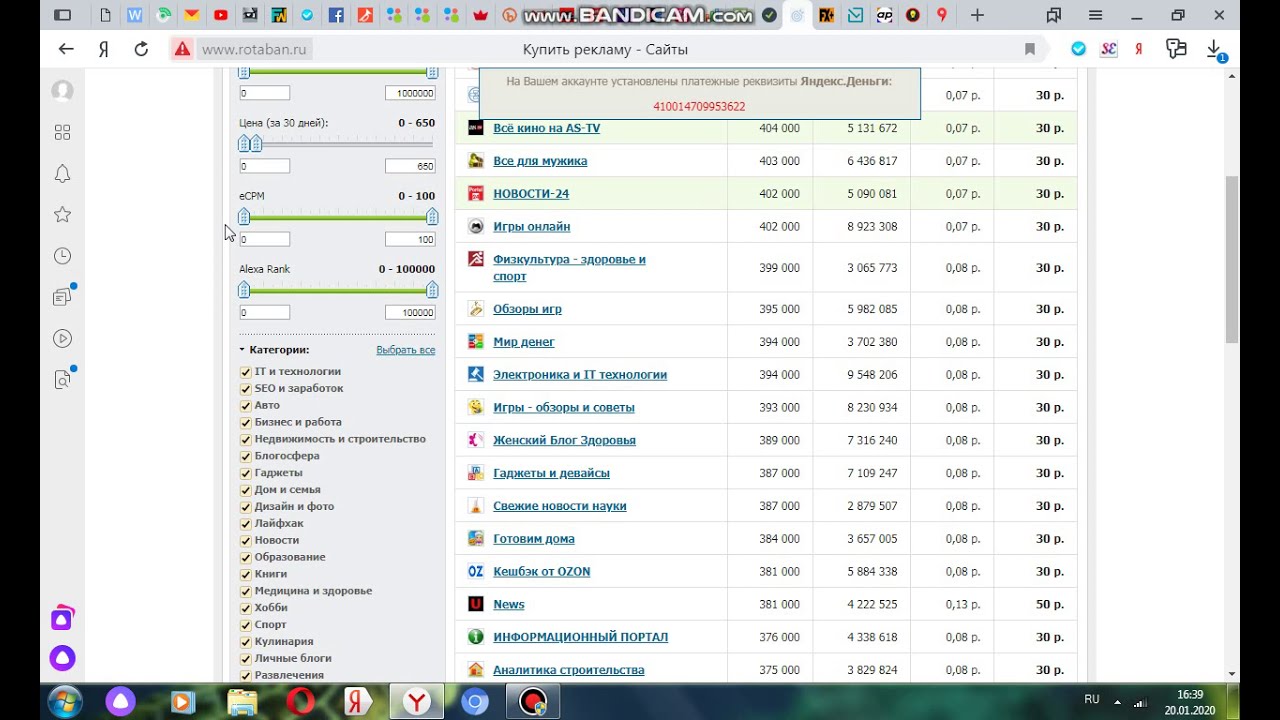Open File Explorer in the taskbar

242,702
